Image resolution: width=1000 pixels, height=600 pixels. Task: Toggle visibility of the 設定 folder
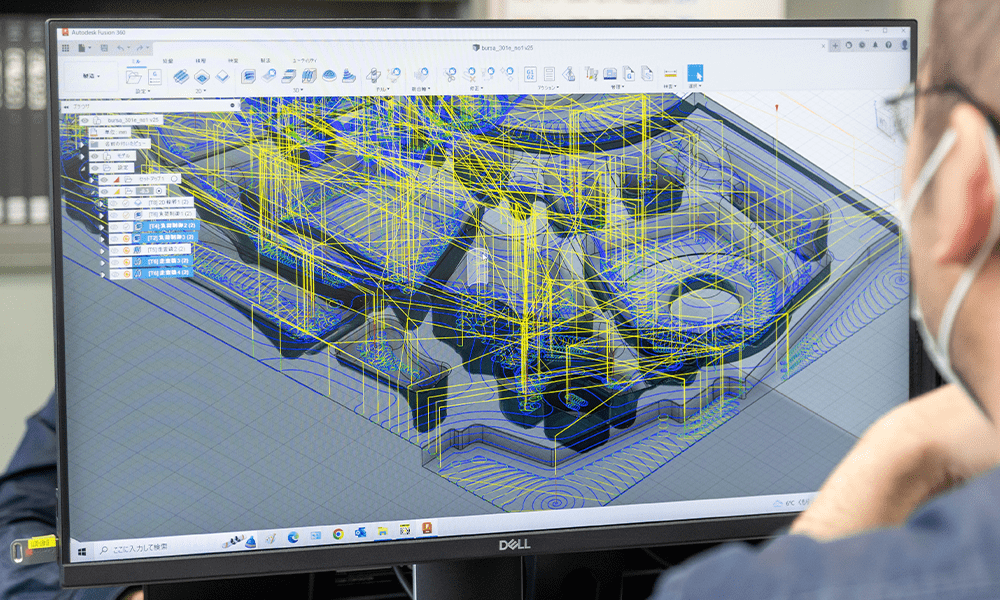(x=95, y=168)
